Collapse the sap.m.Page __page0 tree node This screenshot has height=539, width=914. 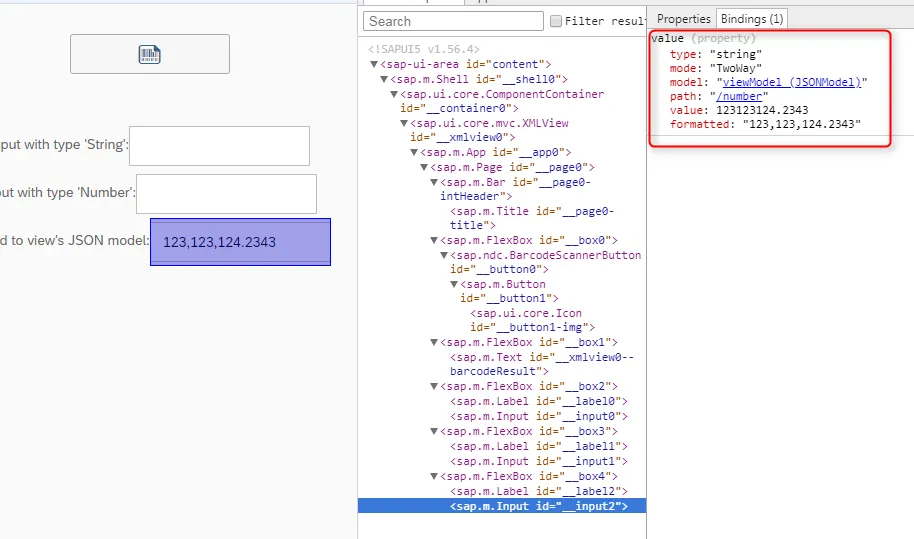[424, 167]
